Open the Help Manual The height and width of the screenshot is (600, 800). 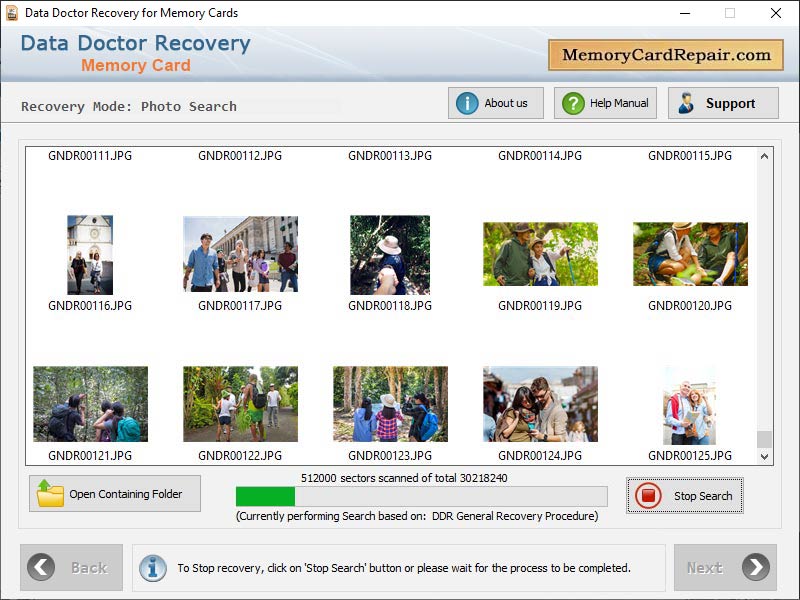[x=604, y=102]
